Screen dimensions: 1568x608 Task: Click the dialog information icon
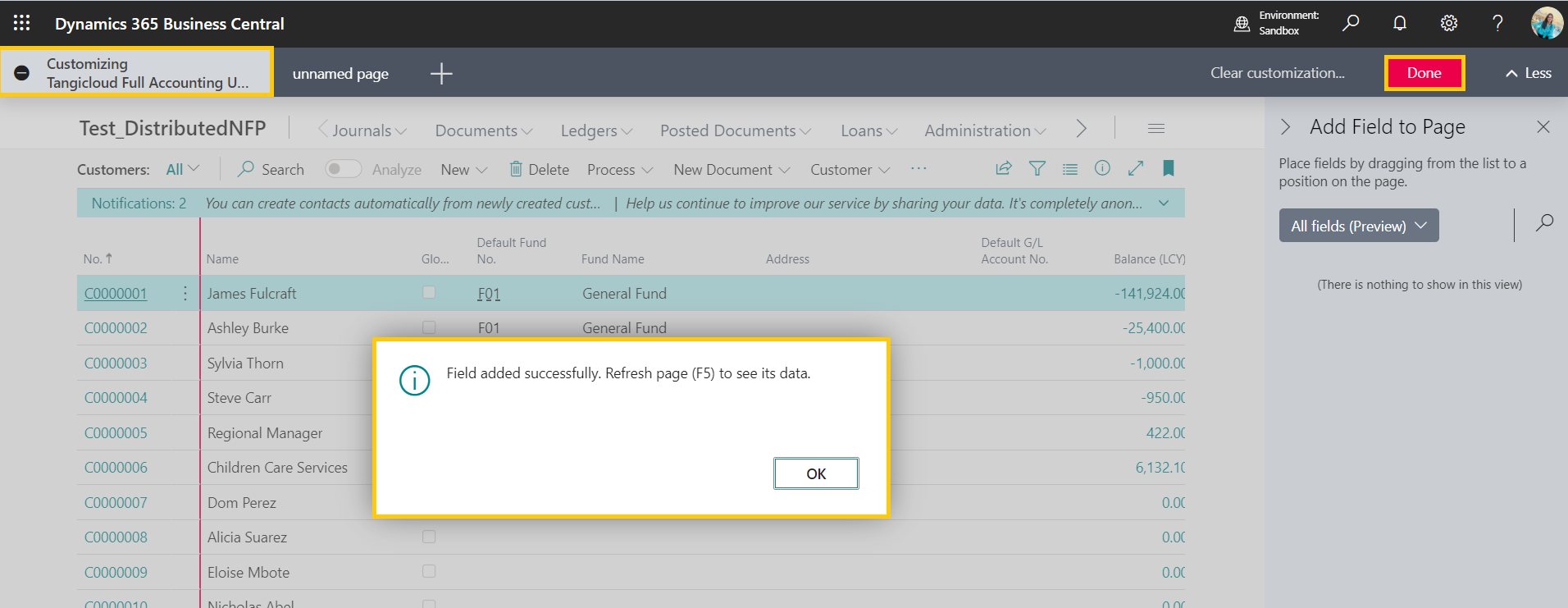[x=414, y=380]
